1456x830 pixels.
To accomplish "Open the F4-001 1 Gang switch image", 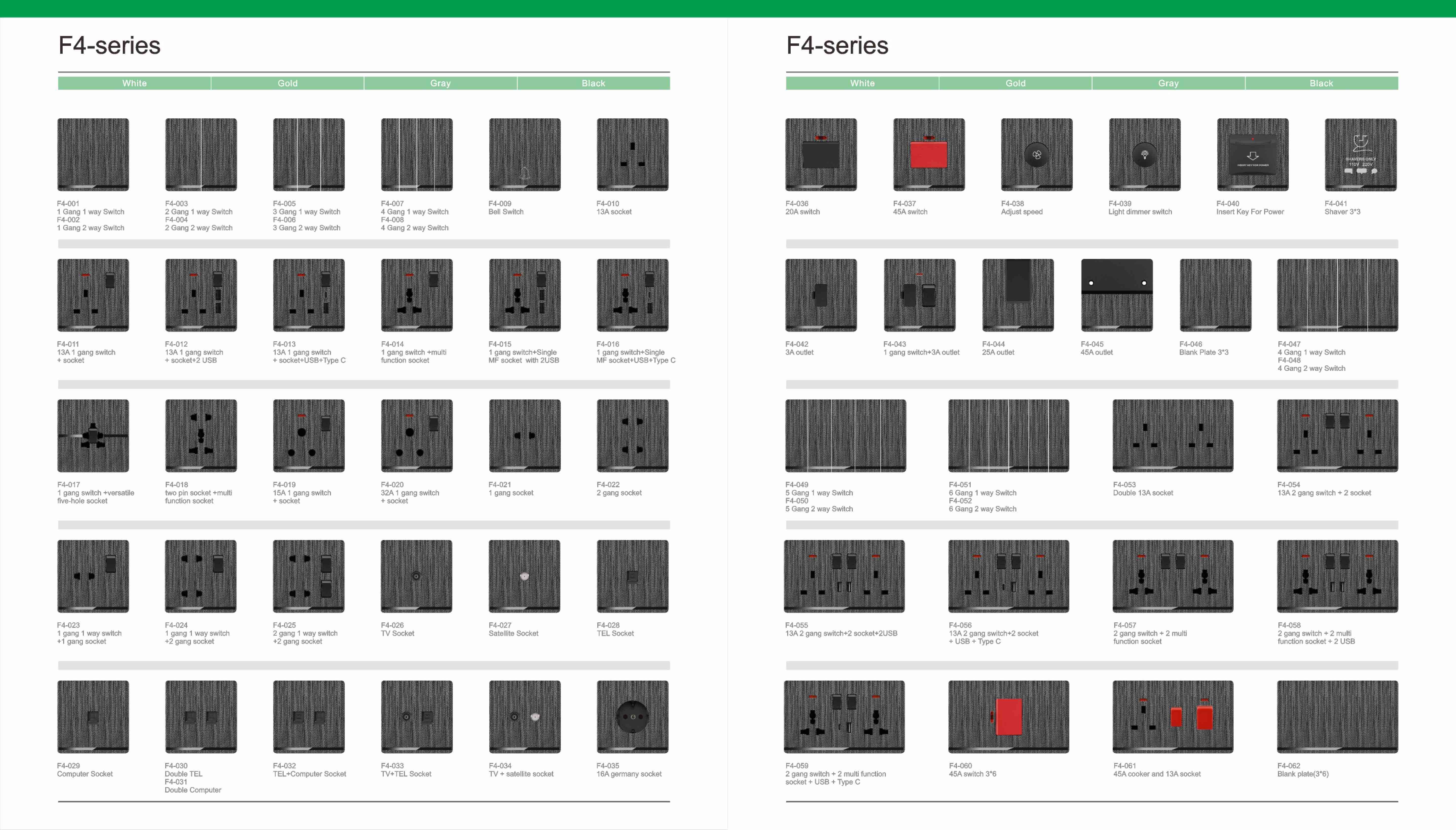I will tap(93, 155).
